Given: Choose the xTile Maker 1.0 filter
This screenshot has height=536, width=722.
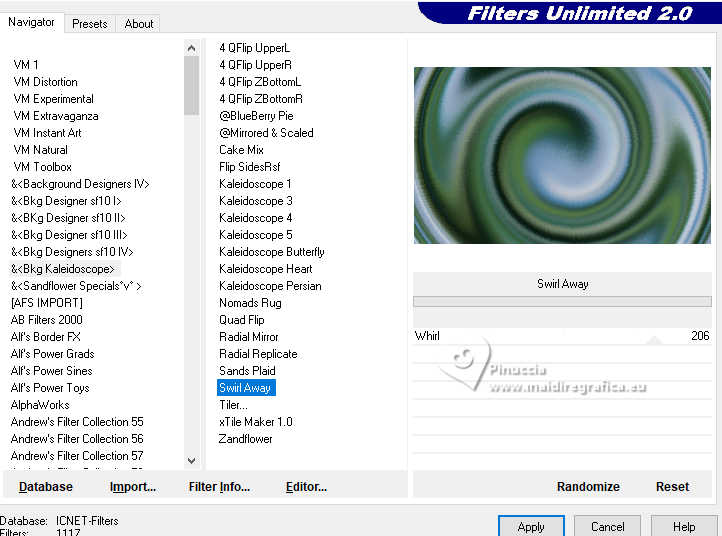Looking at the screenshot, I should (x=256, y=422).
